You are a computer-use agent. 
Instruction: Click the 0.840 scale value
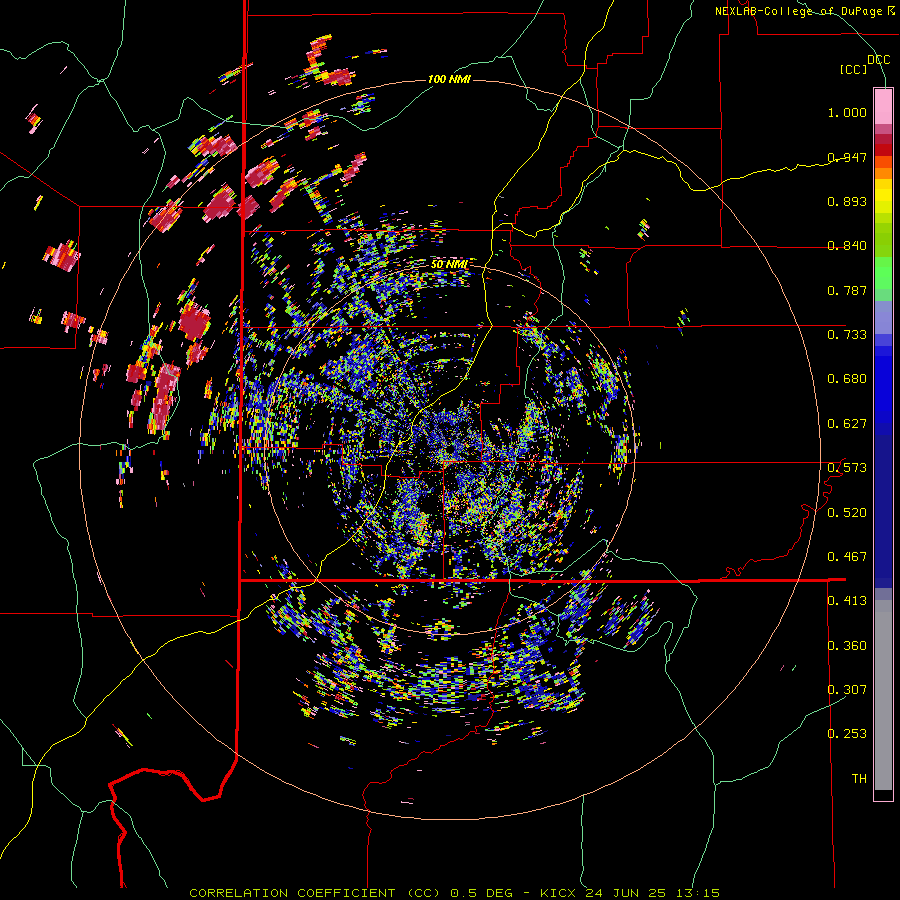click(847, 246)
